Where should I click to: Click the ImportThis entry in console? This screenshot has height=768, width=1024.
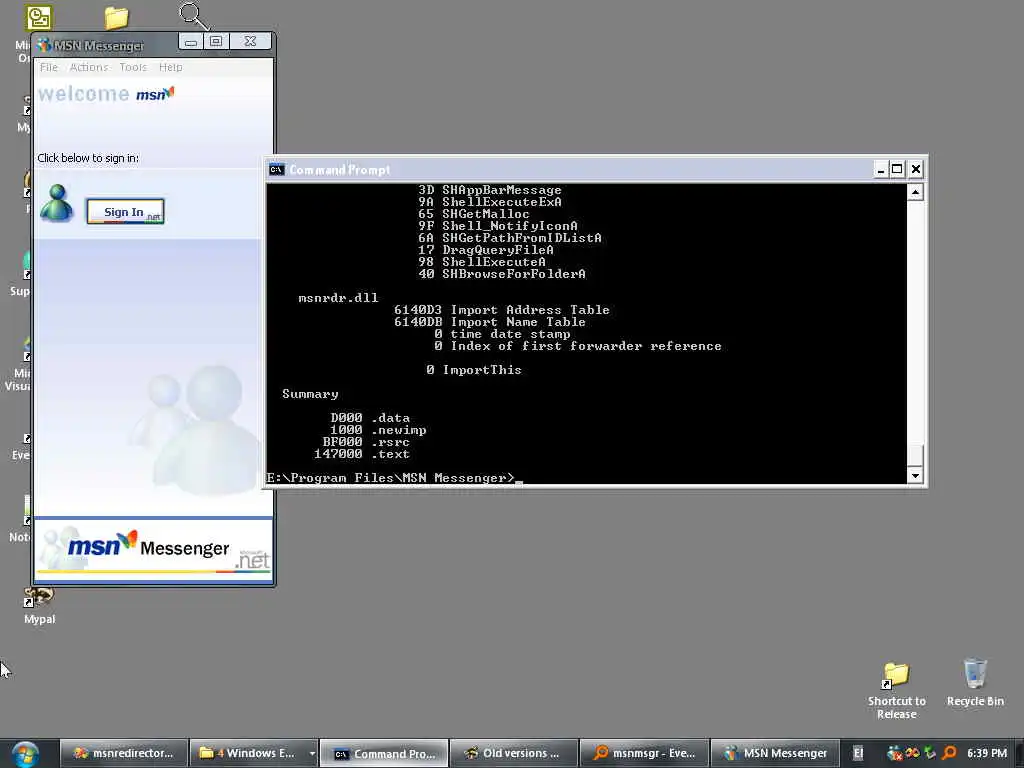pyautogui.click(x=474, y=370)
